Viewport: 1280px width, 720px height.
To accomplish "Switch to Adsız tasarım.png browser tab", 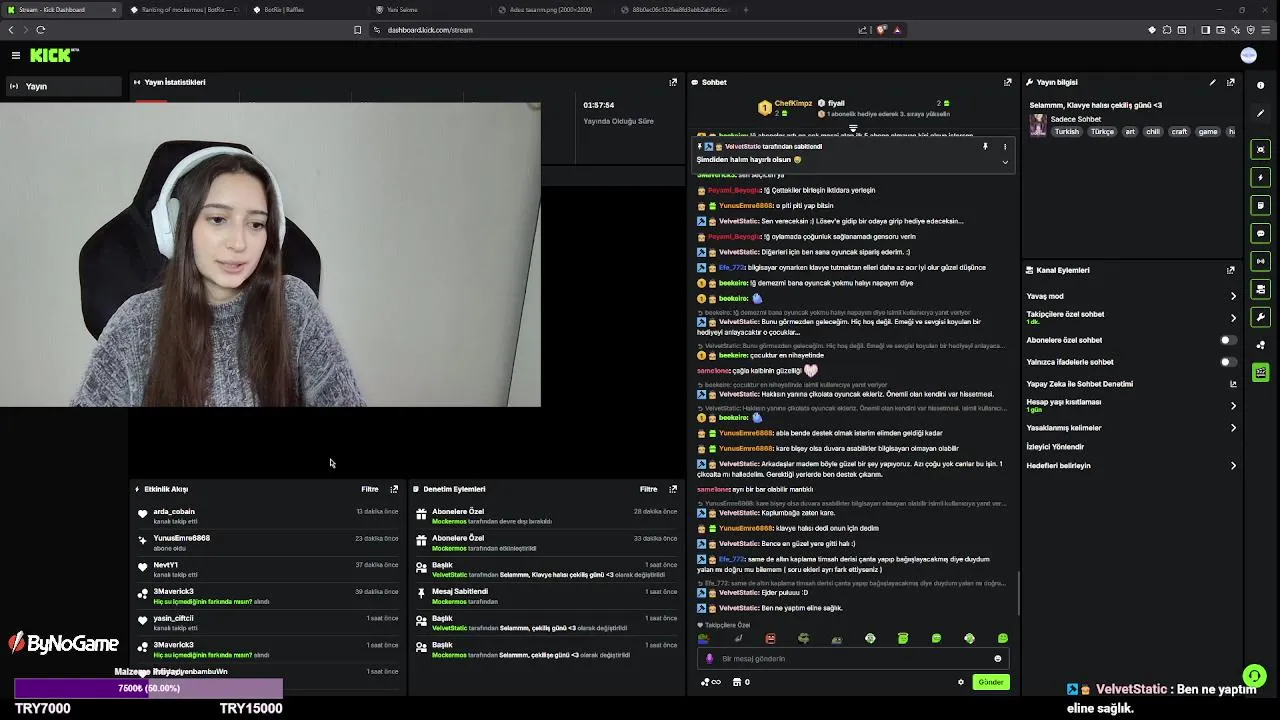I will click(x=550, y=10).
